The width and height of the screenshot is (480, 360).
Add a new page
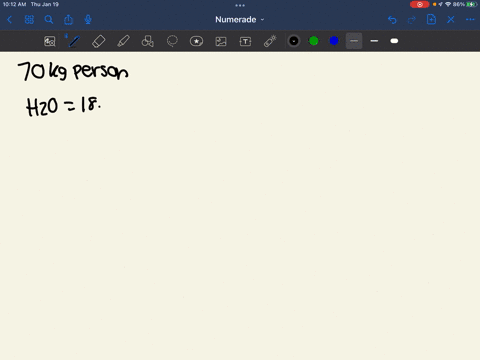tap(431, 19)
